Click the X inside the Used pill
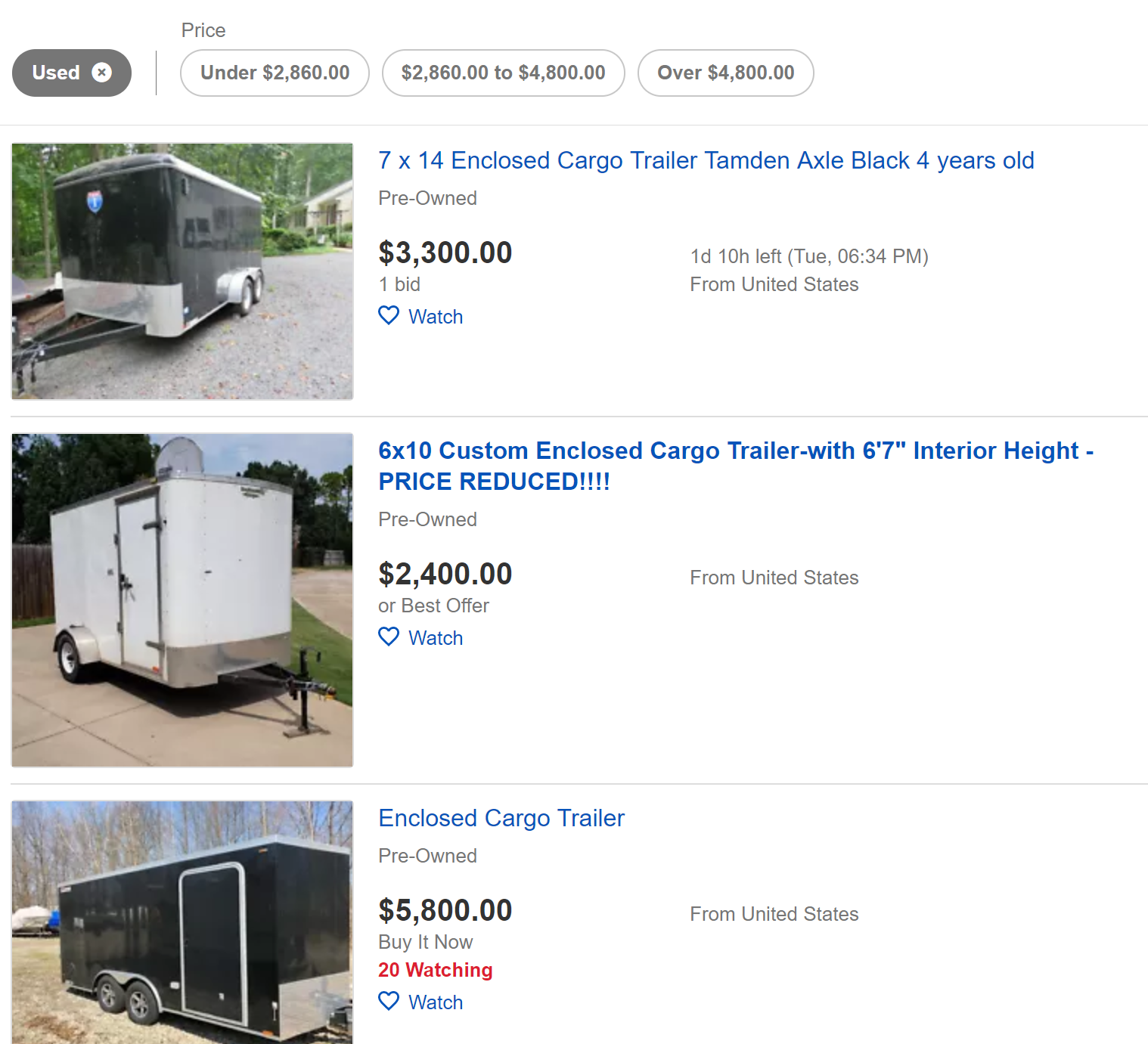1148x1044 pixels. click(x=103, y=73)
